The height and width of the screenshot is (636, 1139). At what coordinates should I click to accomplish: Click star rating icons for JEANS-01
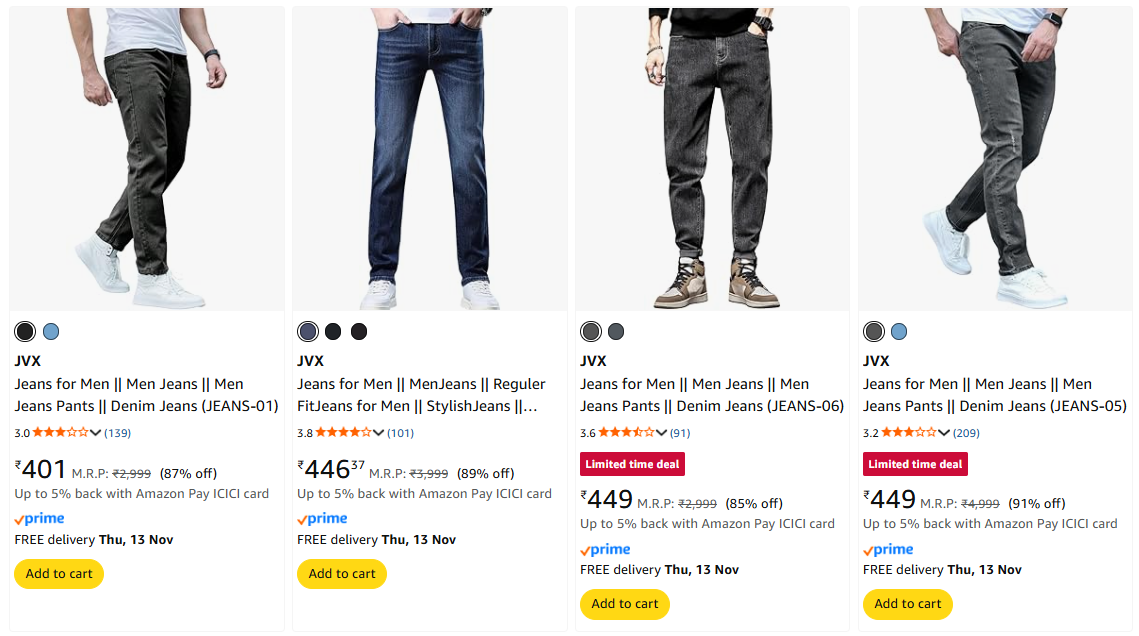(x=60, y=433)
